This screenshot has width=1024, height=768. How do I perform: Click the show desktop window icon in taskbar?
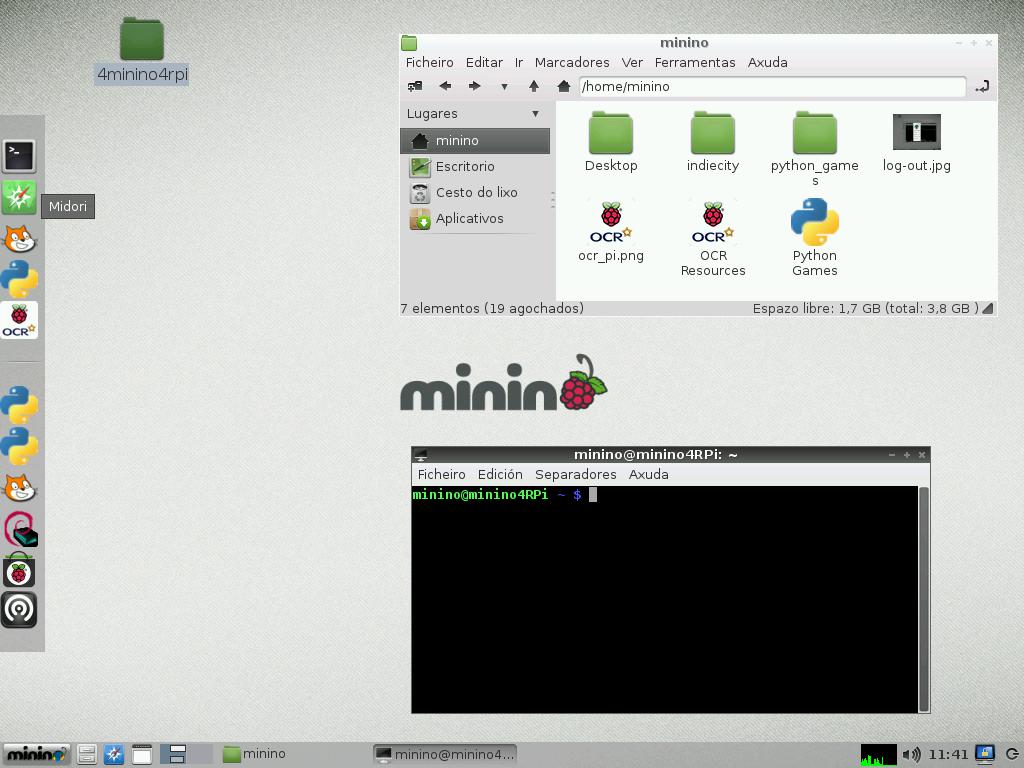coord(141,754)
